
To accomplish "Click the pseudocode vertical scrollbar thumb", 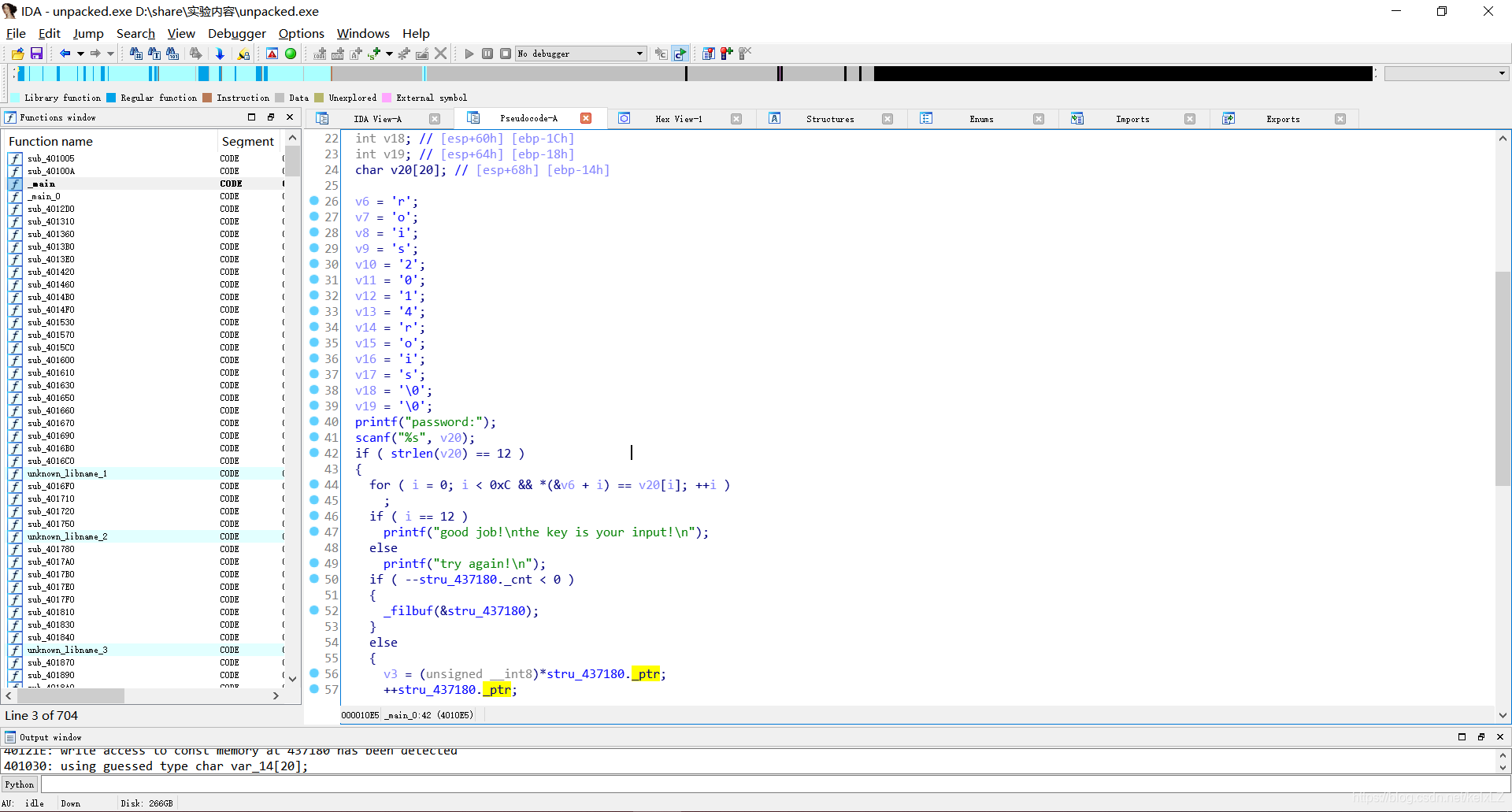I will tap(1503, 378).
